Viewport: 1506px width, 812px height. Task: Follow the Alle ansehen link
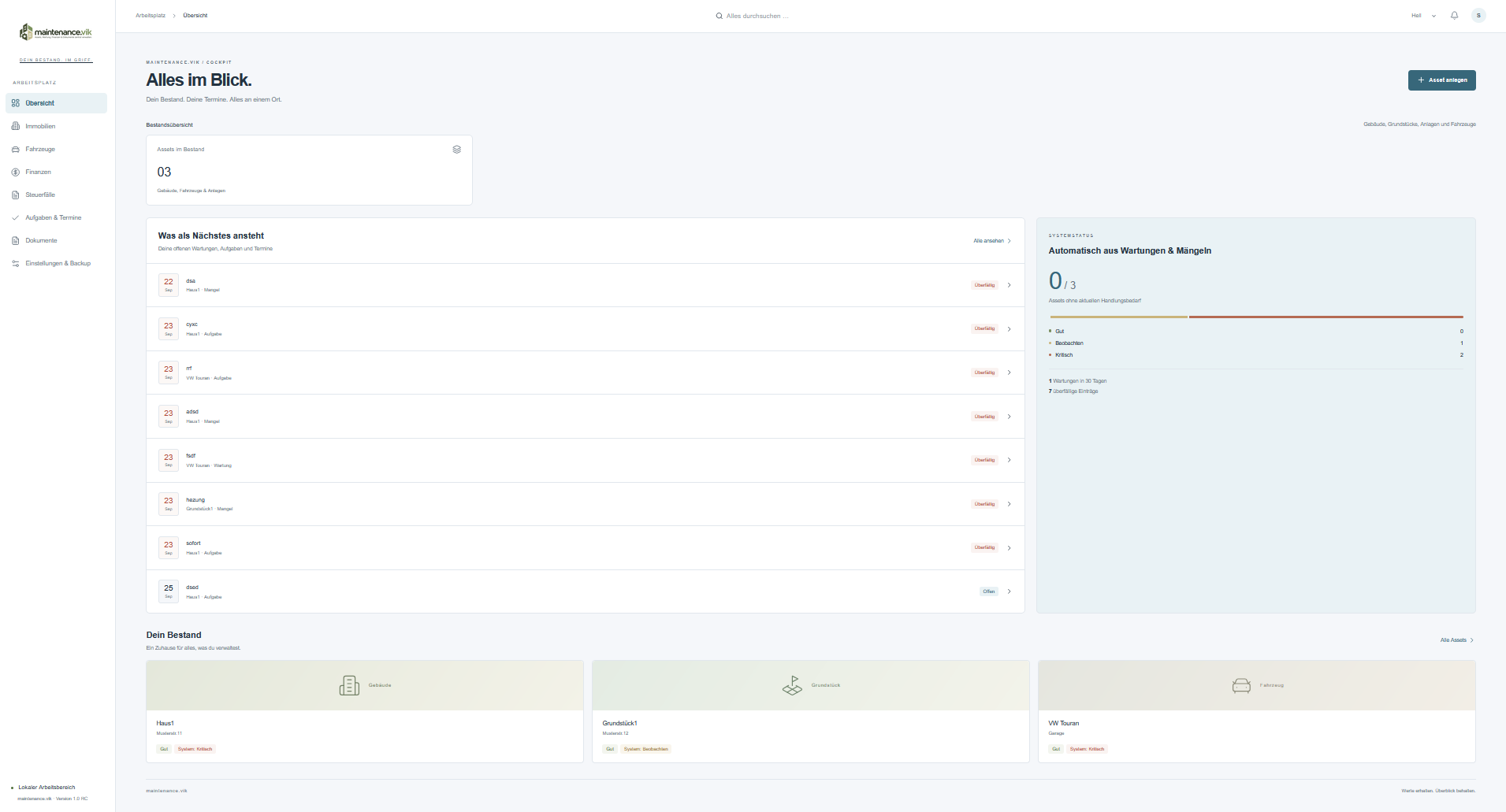[x=992, y=241]
